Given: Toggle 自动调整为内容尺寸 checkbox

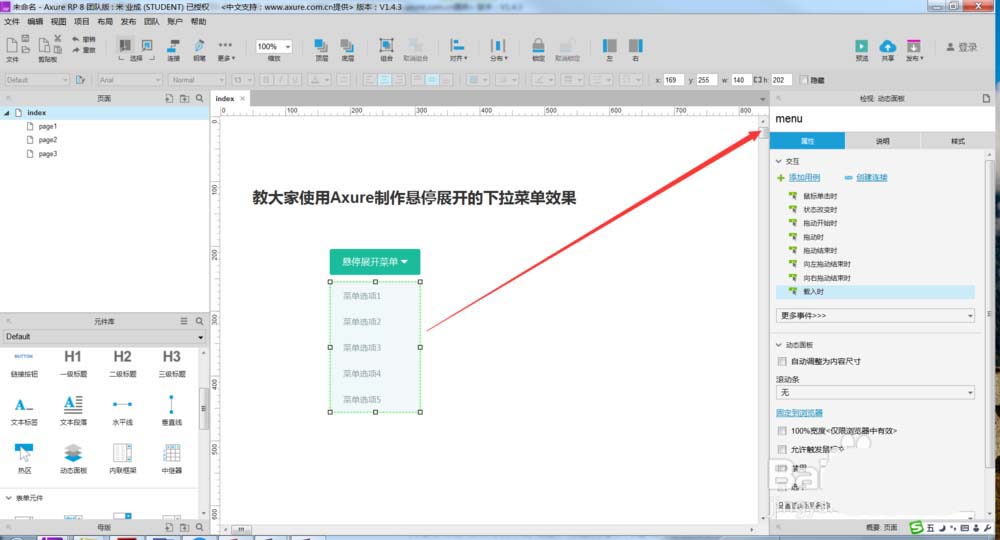Looking at the screenshot, I should [x=782, y=361].
